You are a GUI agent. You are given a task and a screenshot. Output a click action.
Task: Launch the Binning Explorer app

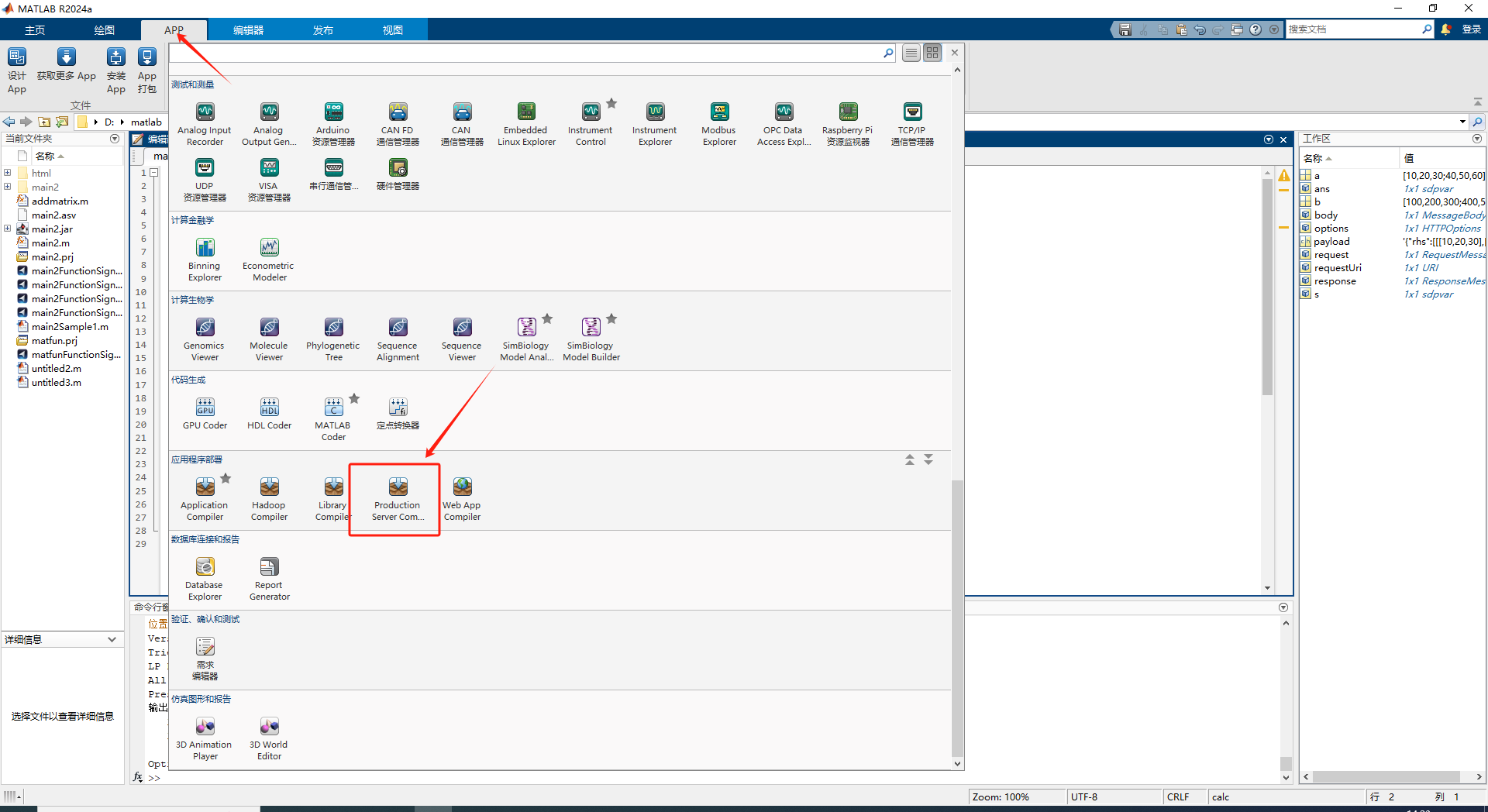(205, 260)
